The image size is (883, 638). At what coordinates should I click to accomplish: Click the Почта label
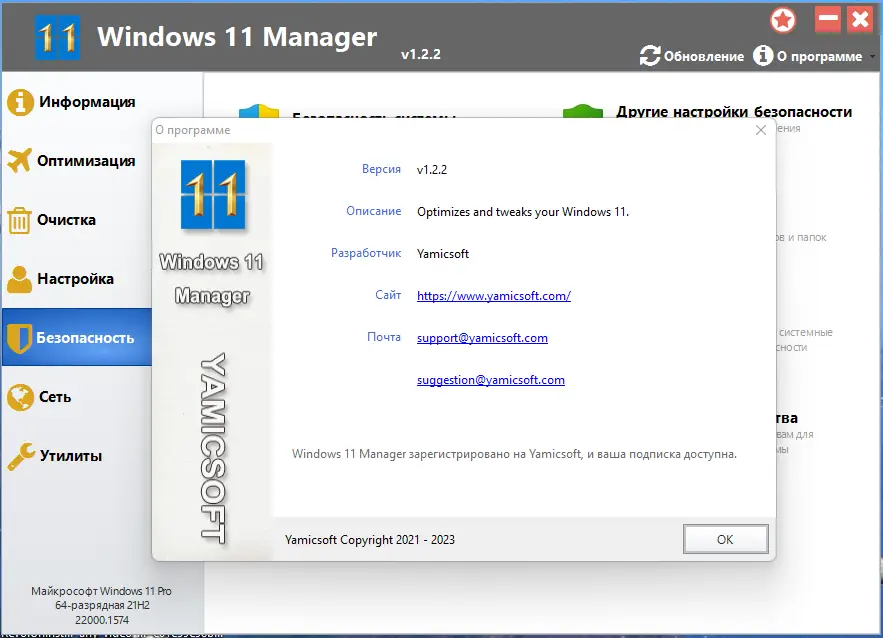(384, 337)
